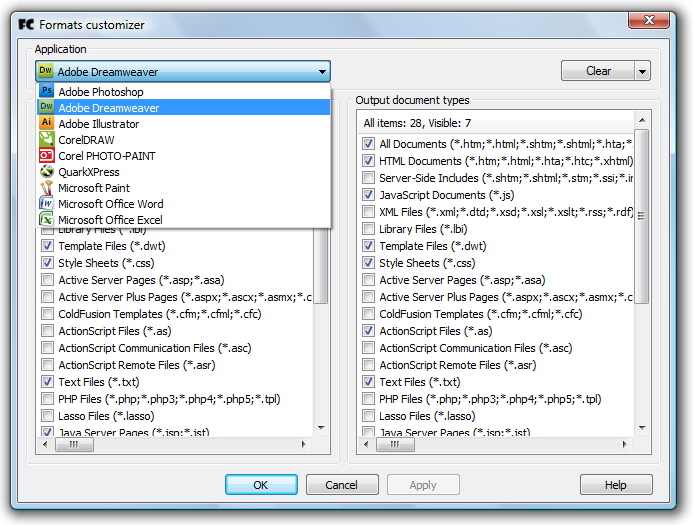Check Active Server Pages in left list
This screenshot has width=693, height=525.
click(x=47, y=280)
